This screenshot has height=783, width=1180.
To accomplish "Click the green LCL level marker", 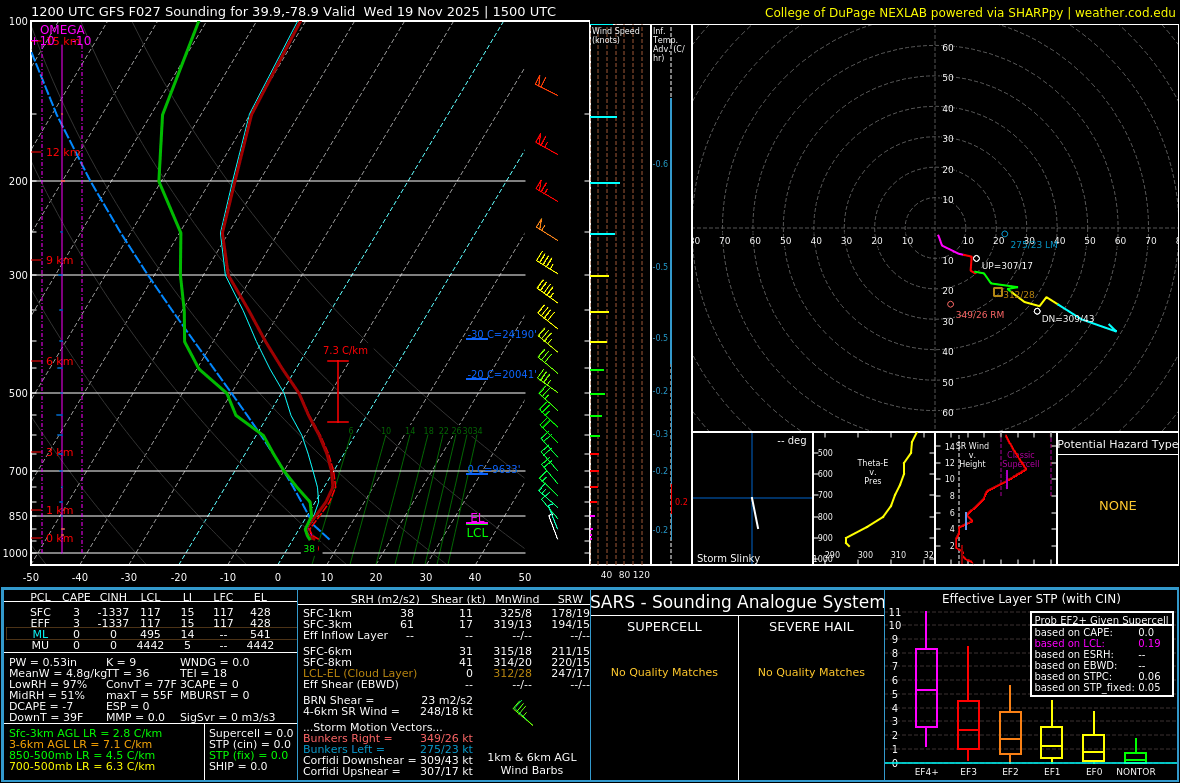I will pos(477,533).
